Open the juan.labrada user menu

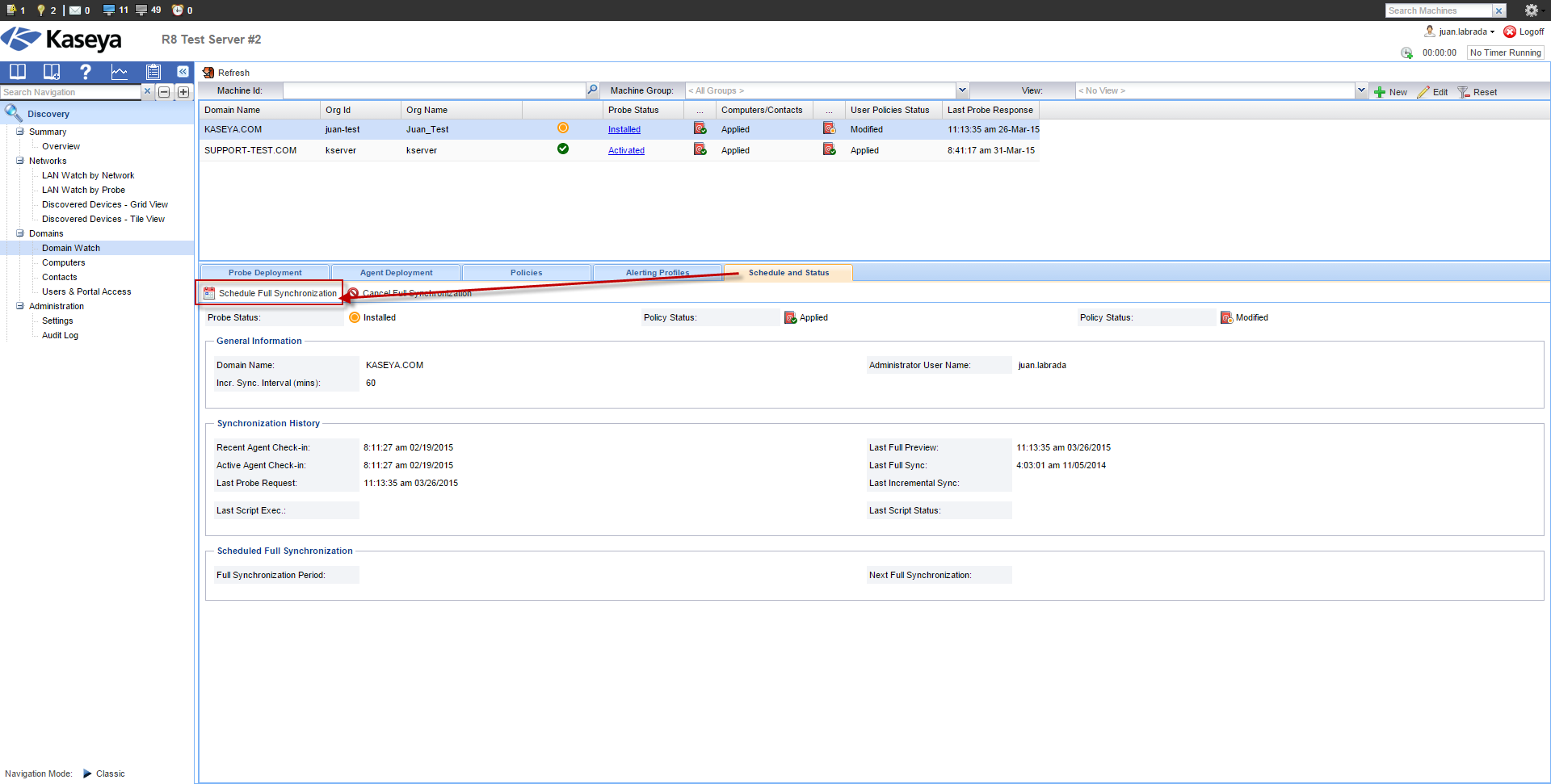pos(1465,31)
